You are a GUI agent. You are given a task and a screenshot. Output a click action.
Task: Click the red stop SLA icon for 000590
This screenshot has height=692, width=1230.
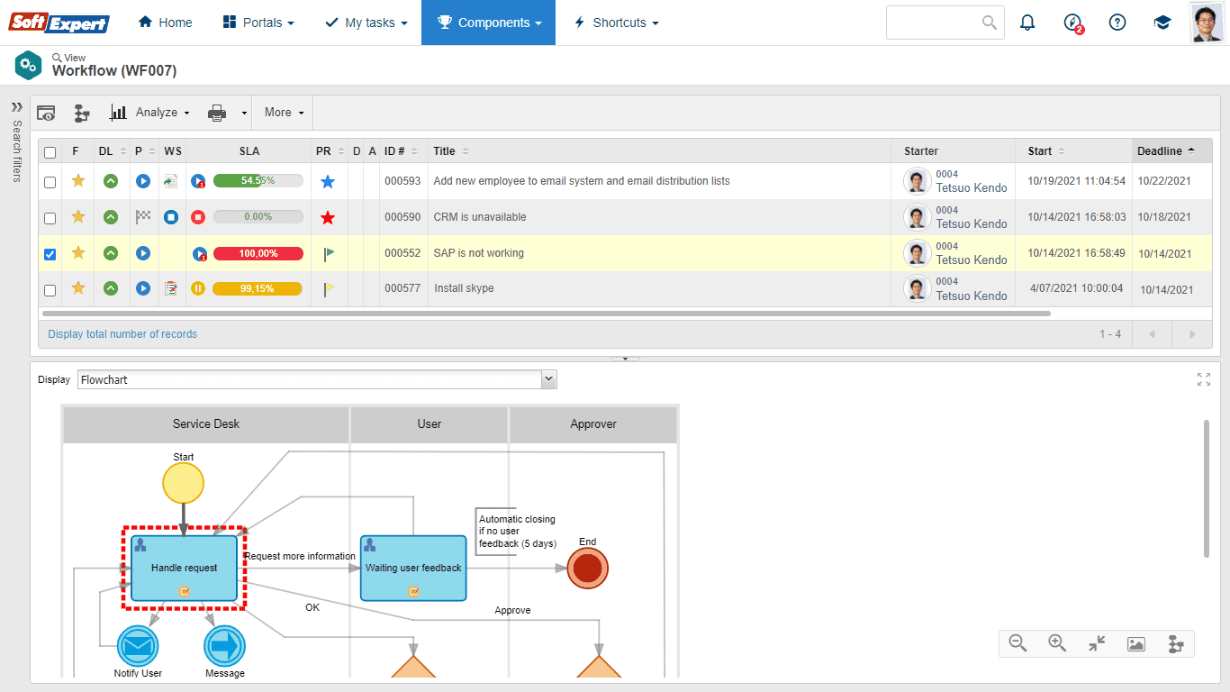[198, 217]
